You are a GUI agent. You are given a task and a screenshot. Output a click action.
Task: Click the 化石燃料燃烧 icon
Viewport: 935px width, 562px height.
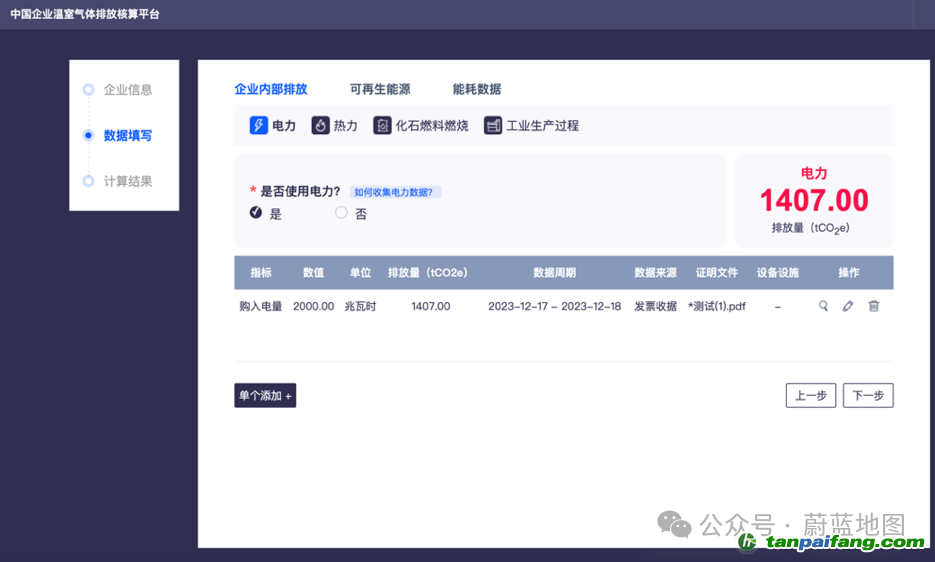tap(382, 126)
